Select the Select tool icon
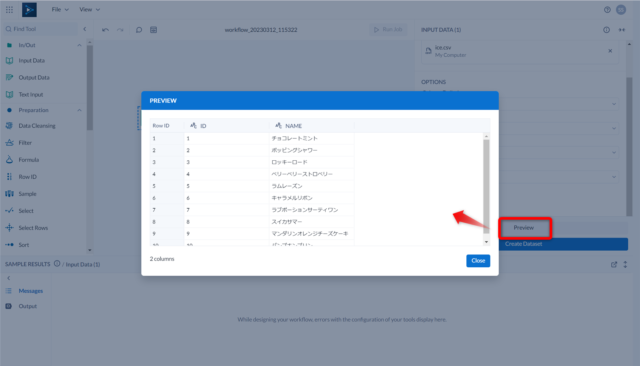Image resolution: width=640 pixels, height=366 pixels. 9,211
